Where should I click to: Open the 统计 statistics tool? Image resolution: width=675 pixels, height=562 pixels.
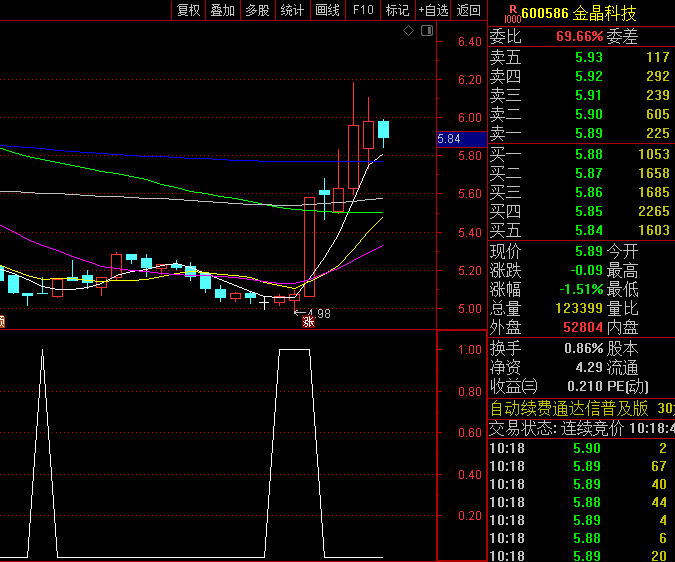click(292, 10)
